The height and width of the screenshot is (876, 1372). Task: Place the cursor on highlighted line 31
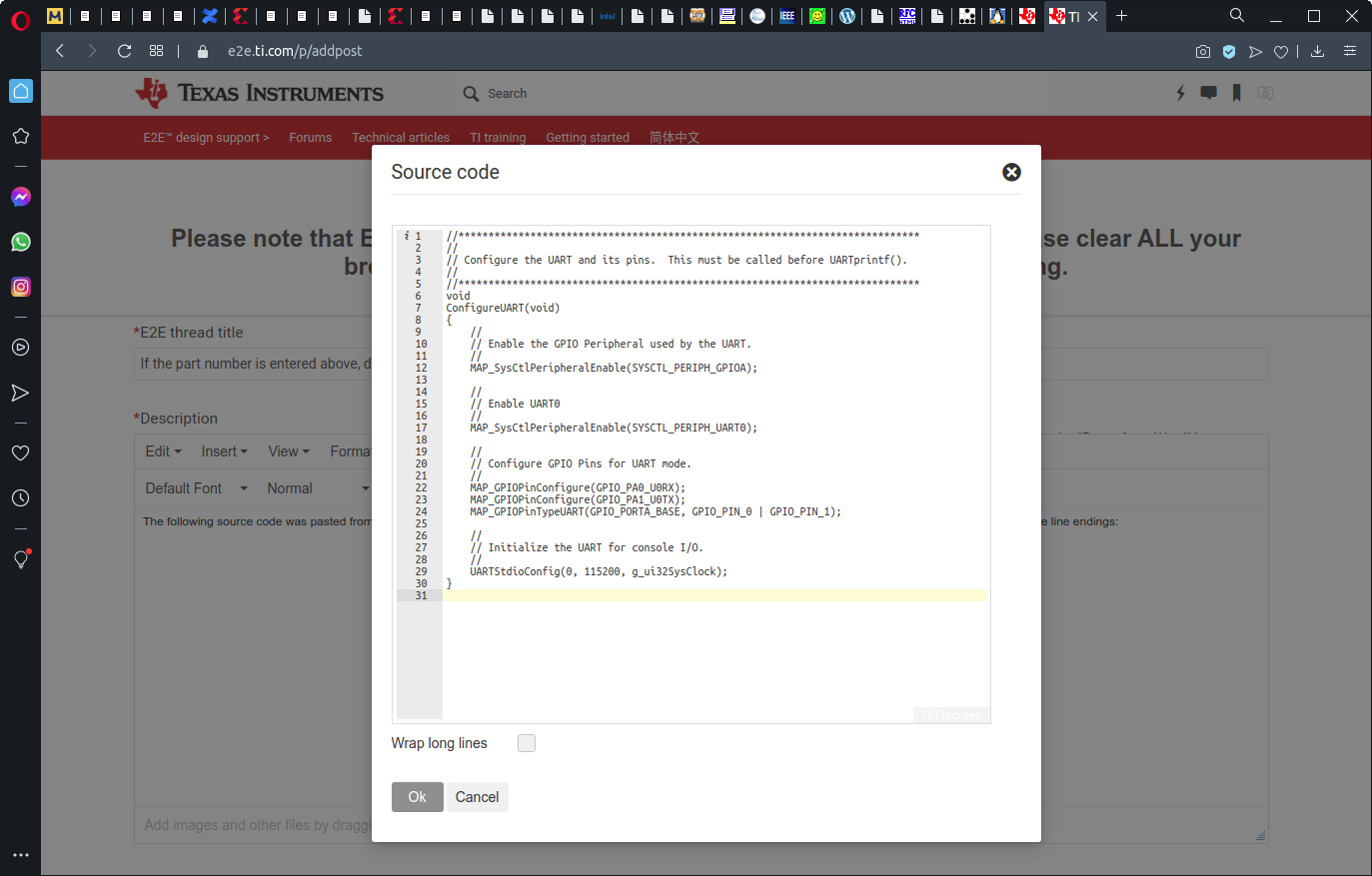pos(714,595)
